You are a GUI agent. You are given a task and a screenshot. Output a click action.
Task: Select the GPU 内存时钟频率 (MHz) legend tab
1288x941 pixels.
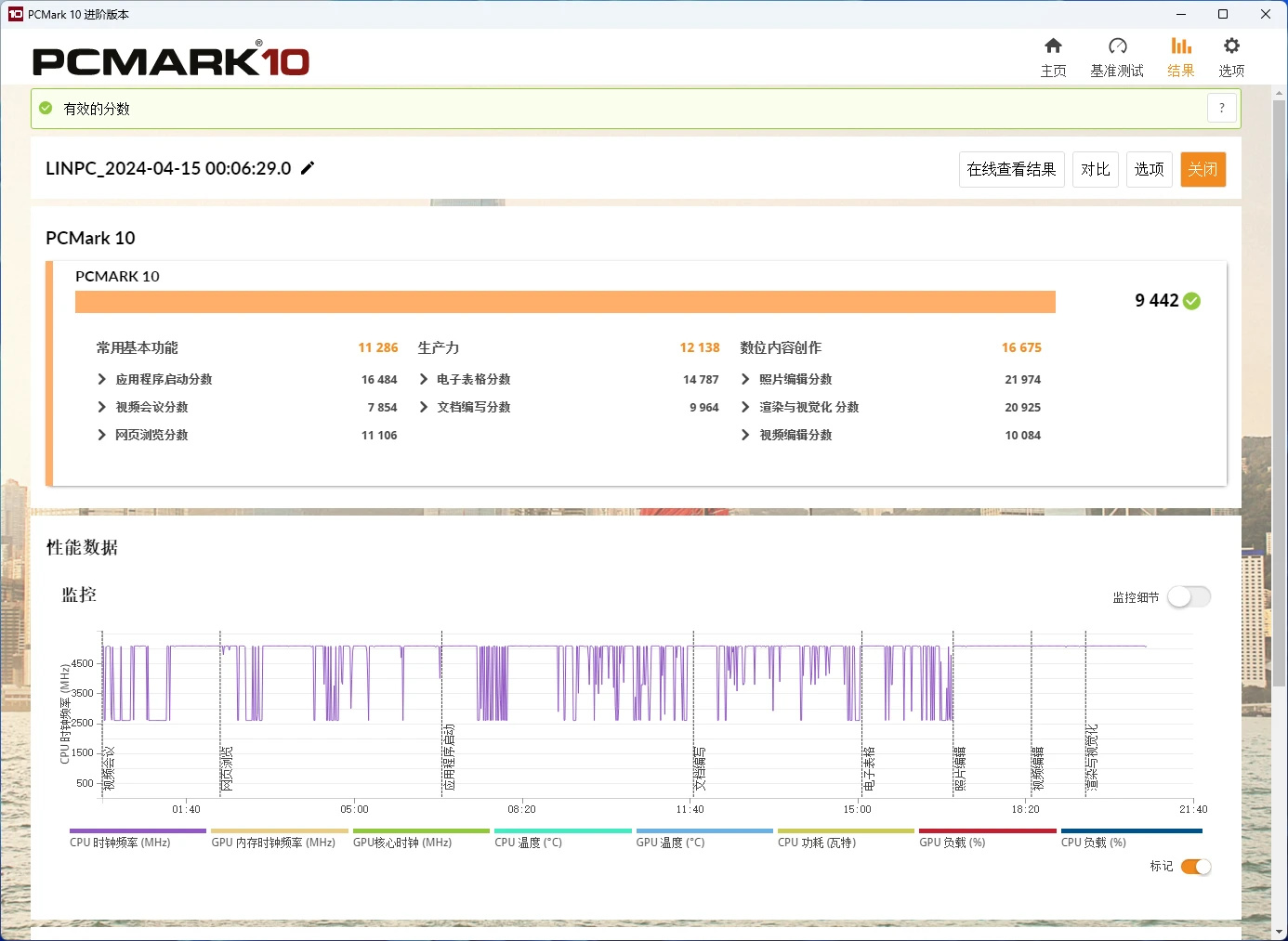(x=280, y=838)
